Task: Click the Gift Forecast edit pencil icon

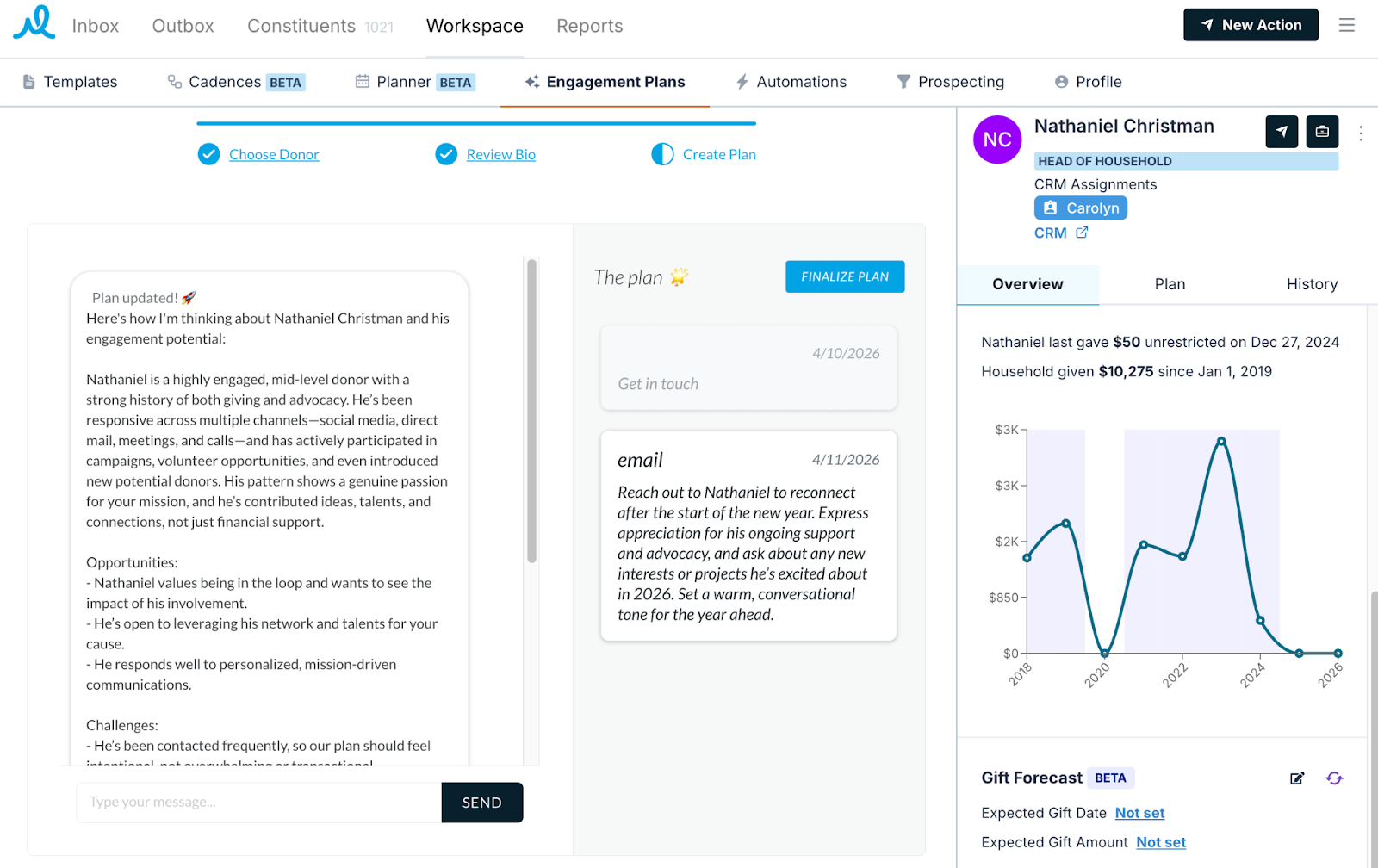Action: (x=1297, y=778)
